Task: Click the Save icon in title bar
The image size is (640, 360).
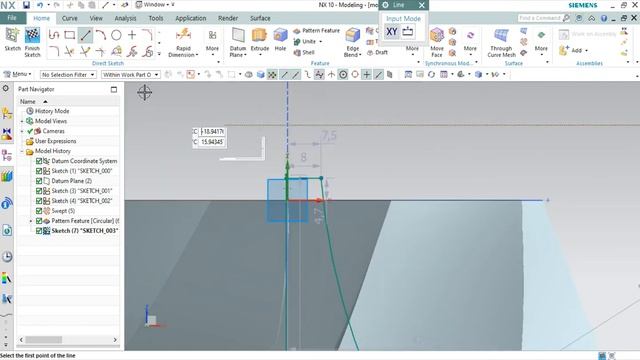Action: click(26, 5)
